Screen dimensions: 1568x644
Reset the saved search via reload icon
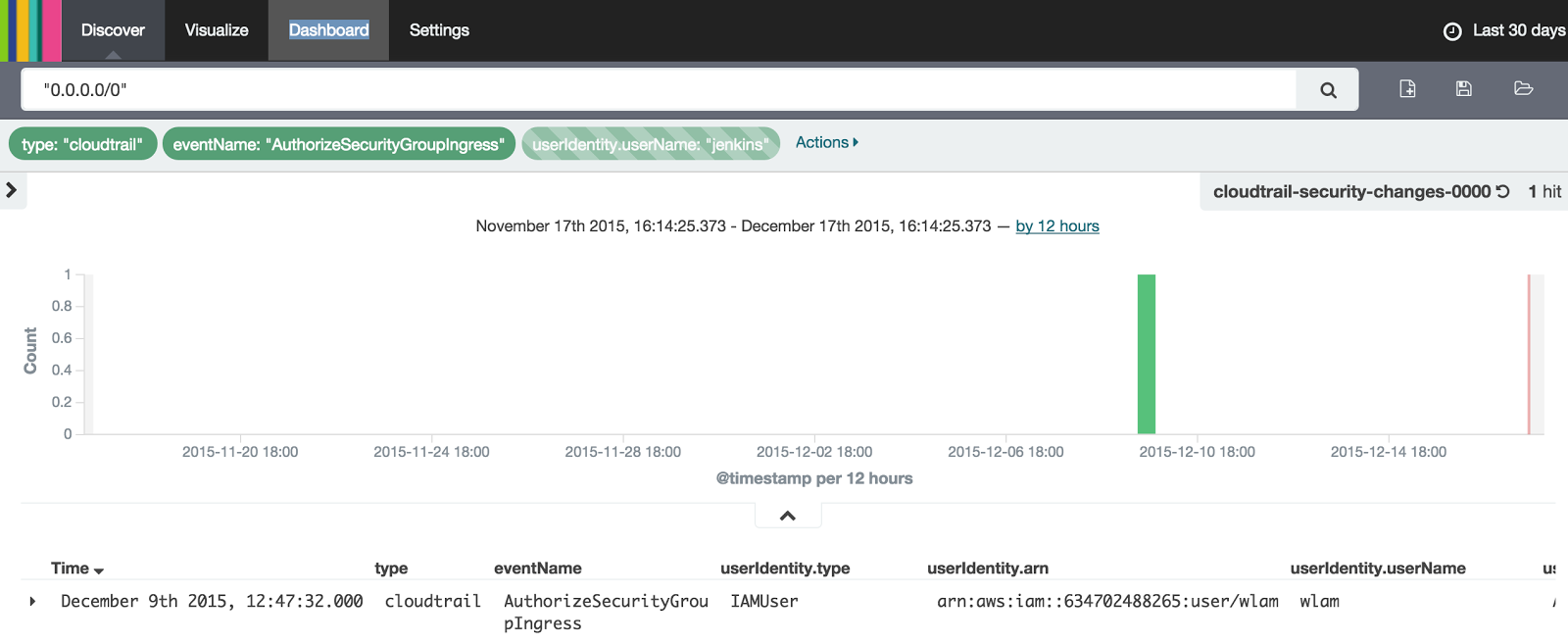[1502, 191]
